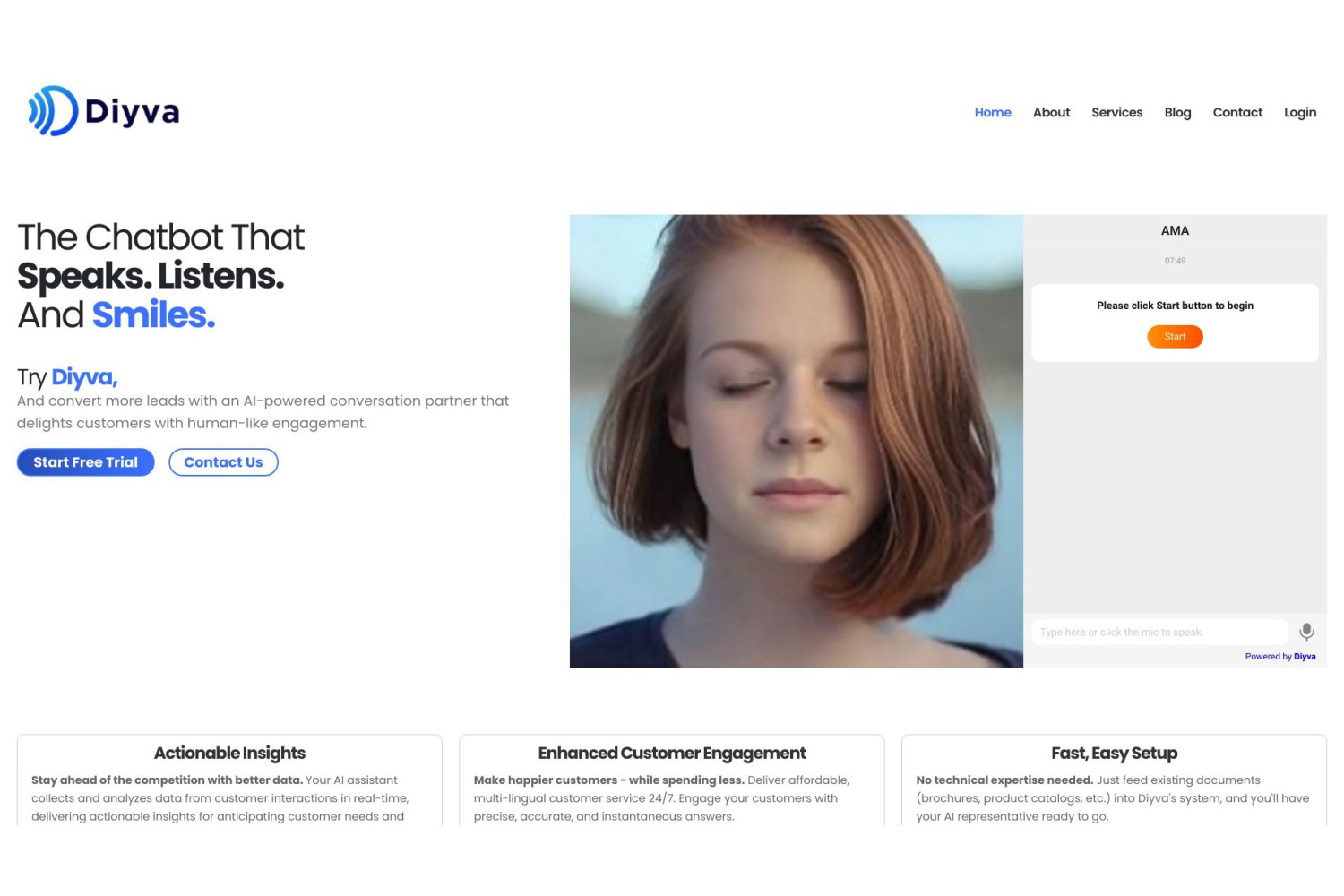Select the AMA chat header
The image size is (1344, 896).
(x=1175, y=230)
